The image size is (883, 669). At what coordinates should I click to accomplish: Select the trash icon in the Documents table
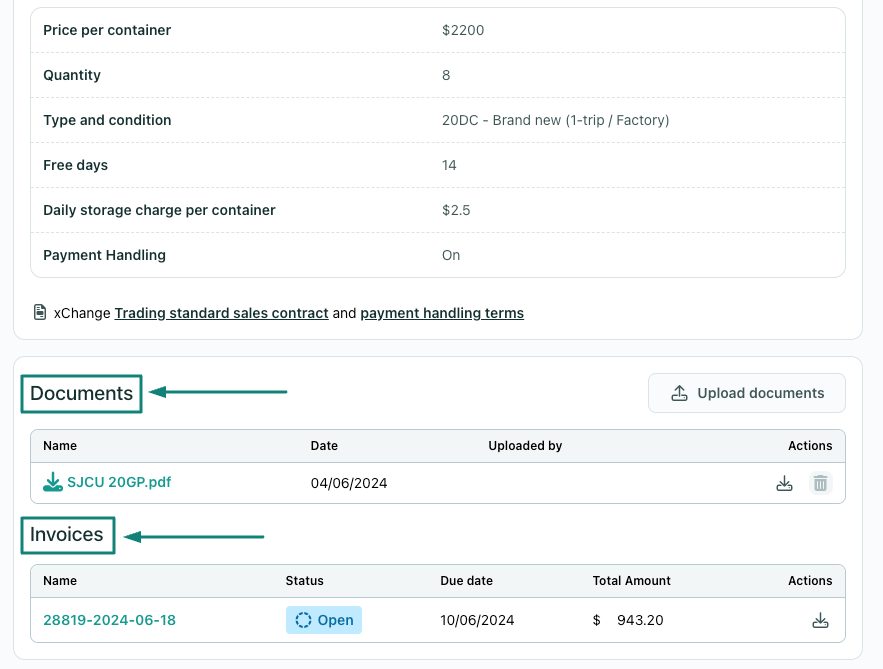pyautogui.click(x=820, y=482)
